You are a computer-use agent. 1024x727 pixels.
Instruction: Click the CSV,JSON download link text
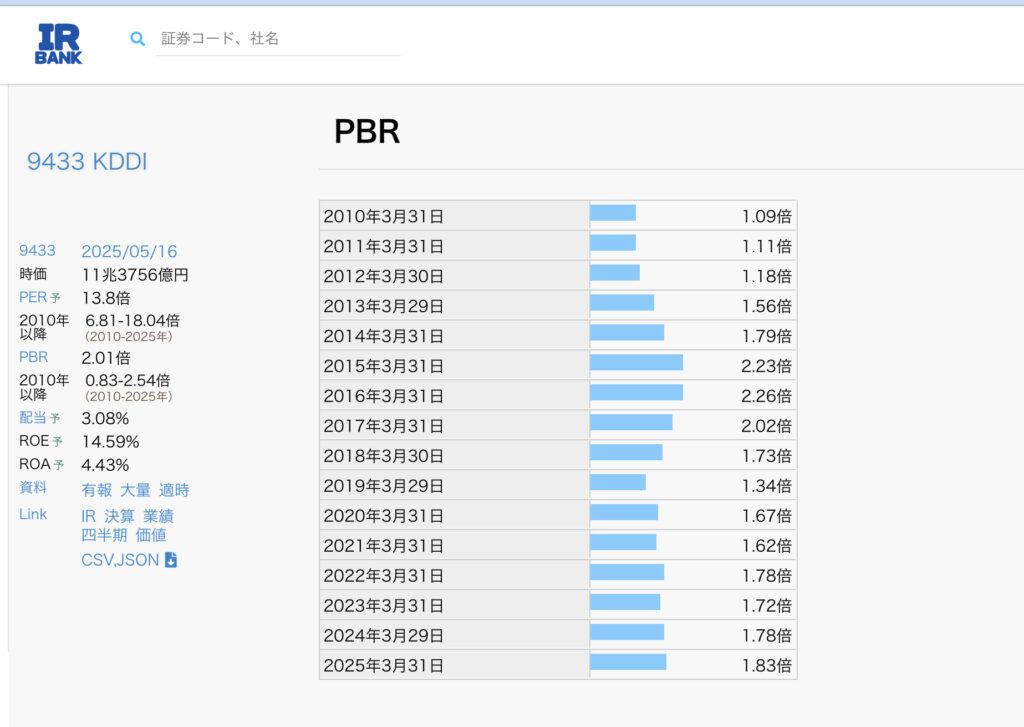tap(120, 560)
